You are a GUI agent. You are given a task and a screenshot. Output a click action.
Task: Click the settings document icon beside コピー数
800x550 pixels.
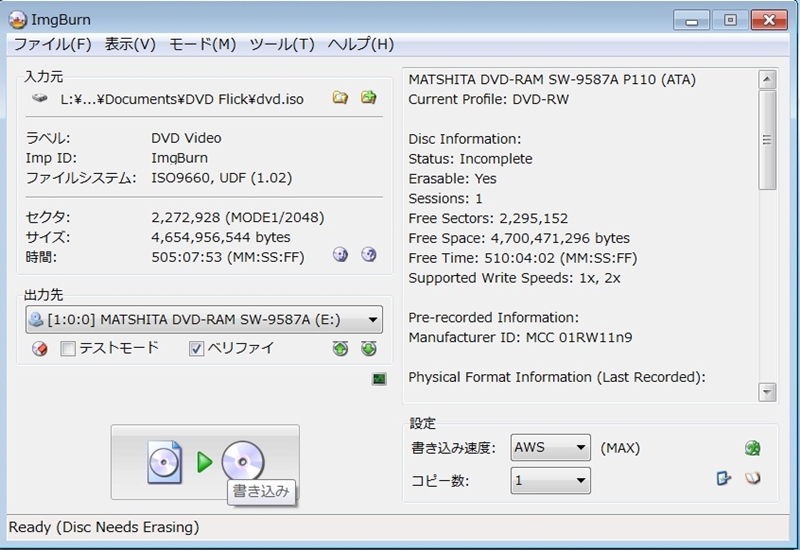tap(723, 478)
